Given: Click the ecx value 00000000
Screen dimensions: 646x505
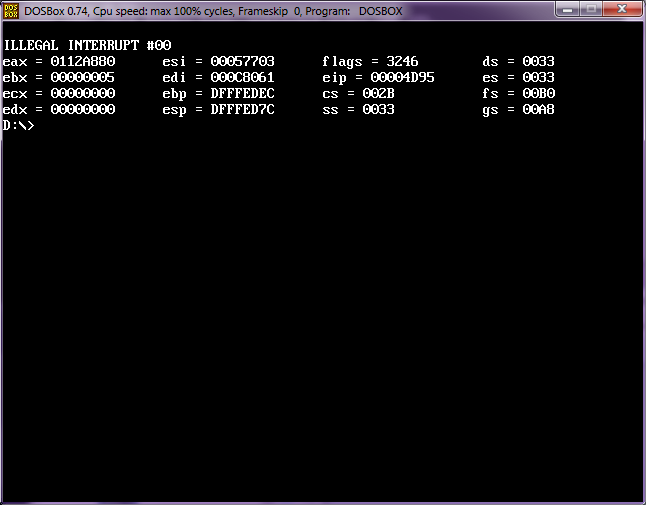Looking at the screenshot, I should click(83, 94).
